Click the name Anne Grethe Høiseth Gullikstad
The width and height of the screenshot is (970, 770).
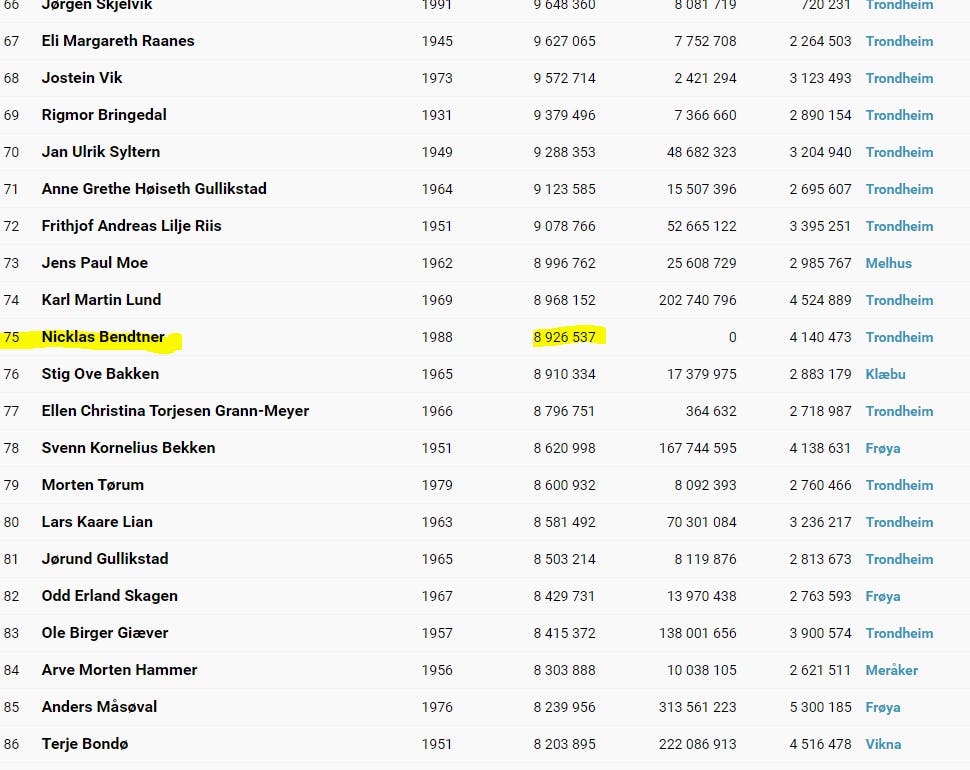click(154, 189)
